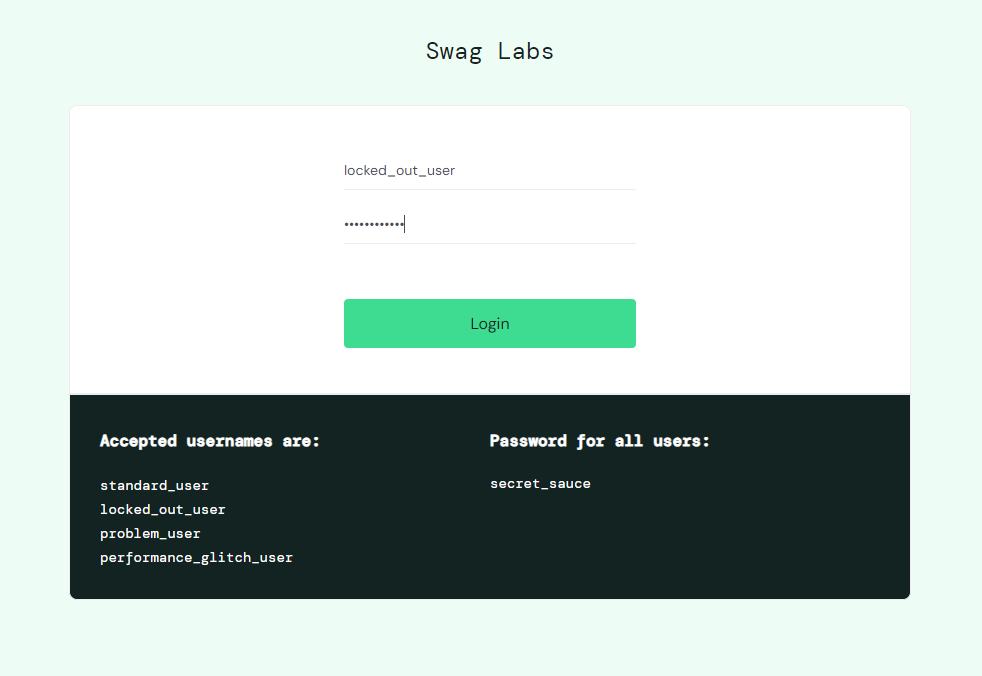Click inside the white login card
Screen dimensions: 982x676
pos(200,250)
